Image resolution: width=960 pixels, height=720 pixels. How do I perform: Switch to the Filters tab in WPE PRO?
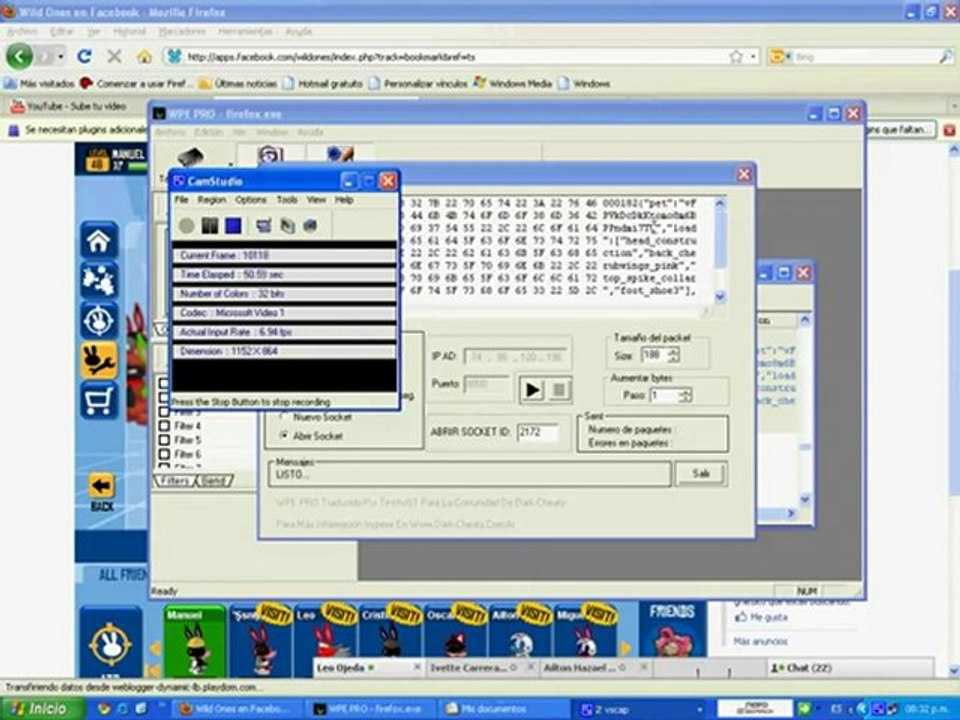click(x=174, y=481)
